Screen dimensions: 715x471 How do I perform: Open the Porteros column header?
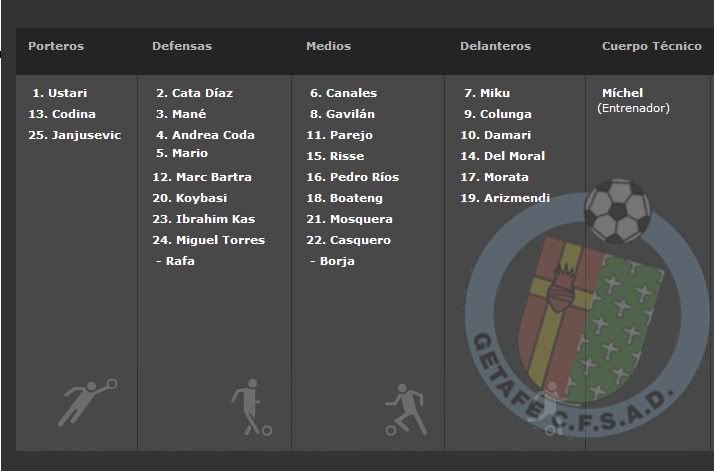pyautogui.click(x=56, y=46)
